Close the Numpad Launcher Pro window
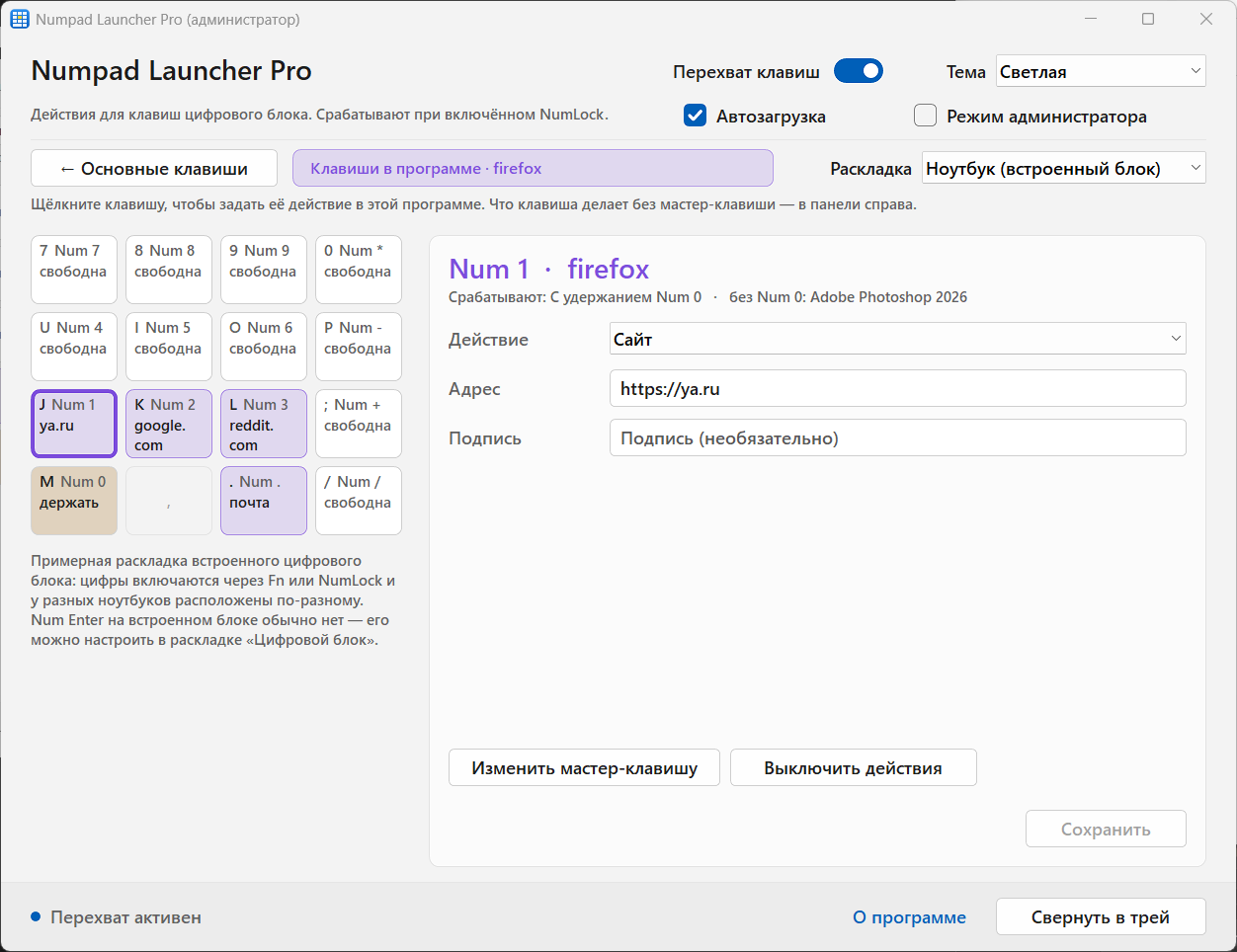The image size is (1237, 952). tap(1206, 19)
